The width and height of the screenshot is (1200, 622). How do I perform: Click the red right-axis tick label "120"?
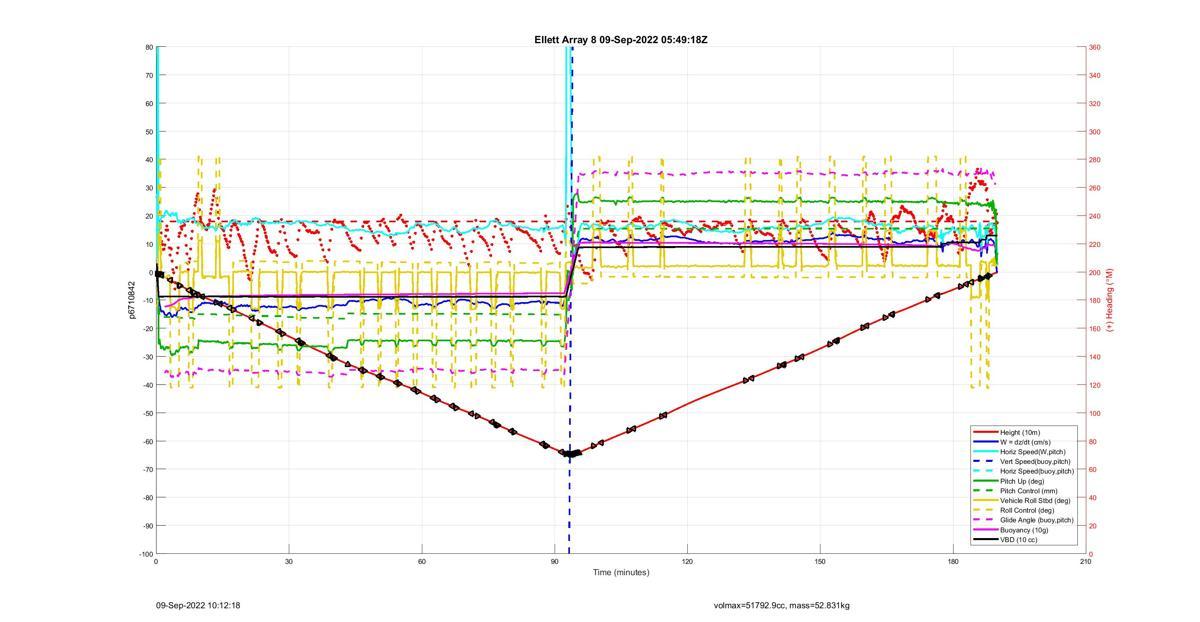(1094, 385)
